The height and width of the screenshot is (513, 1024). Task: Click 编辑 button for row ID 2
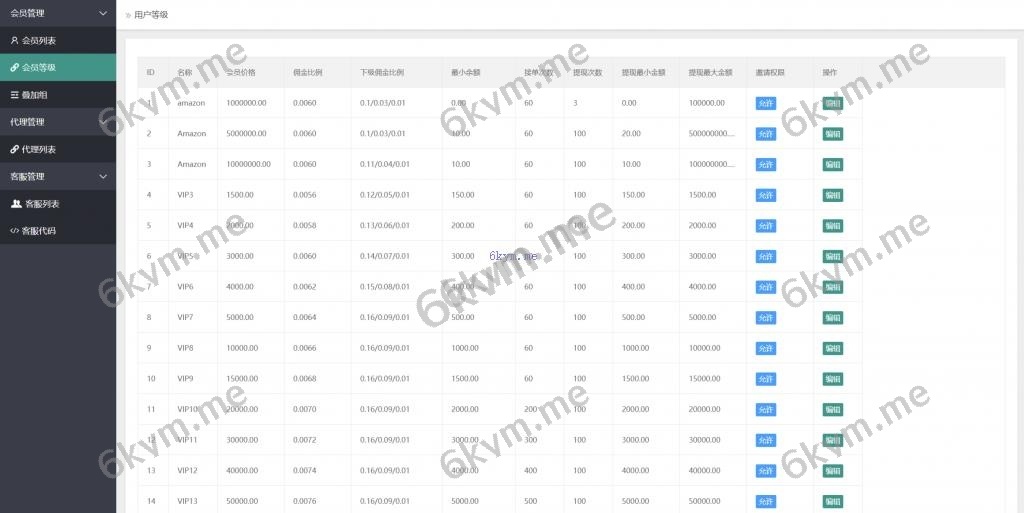(x=832, y=134)
